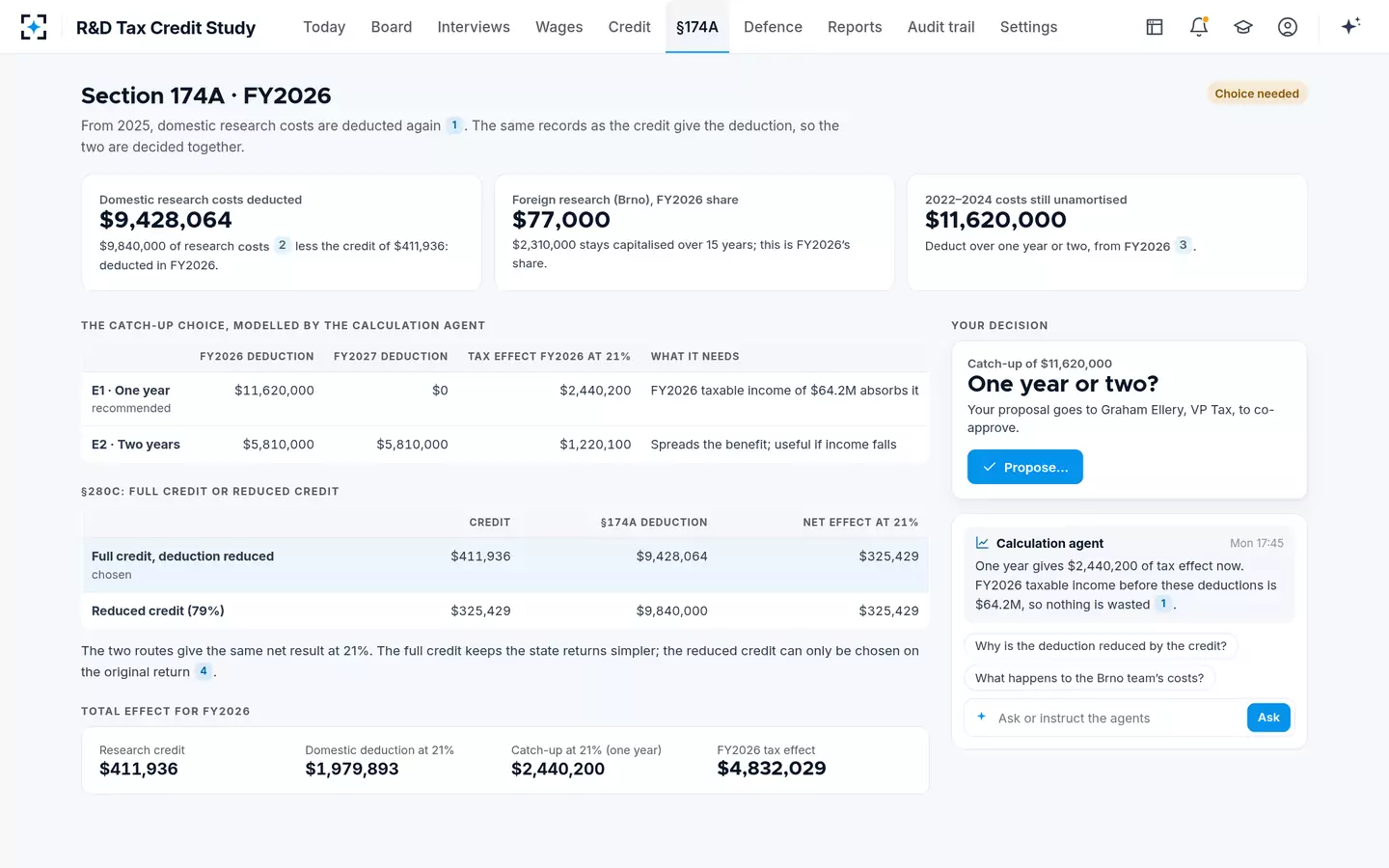1389x868 pixels.
Task: Open citation 2 beside 'research costs'
Action: point(283,245)
